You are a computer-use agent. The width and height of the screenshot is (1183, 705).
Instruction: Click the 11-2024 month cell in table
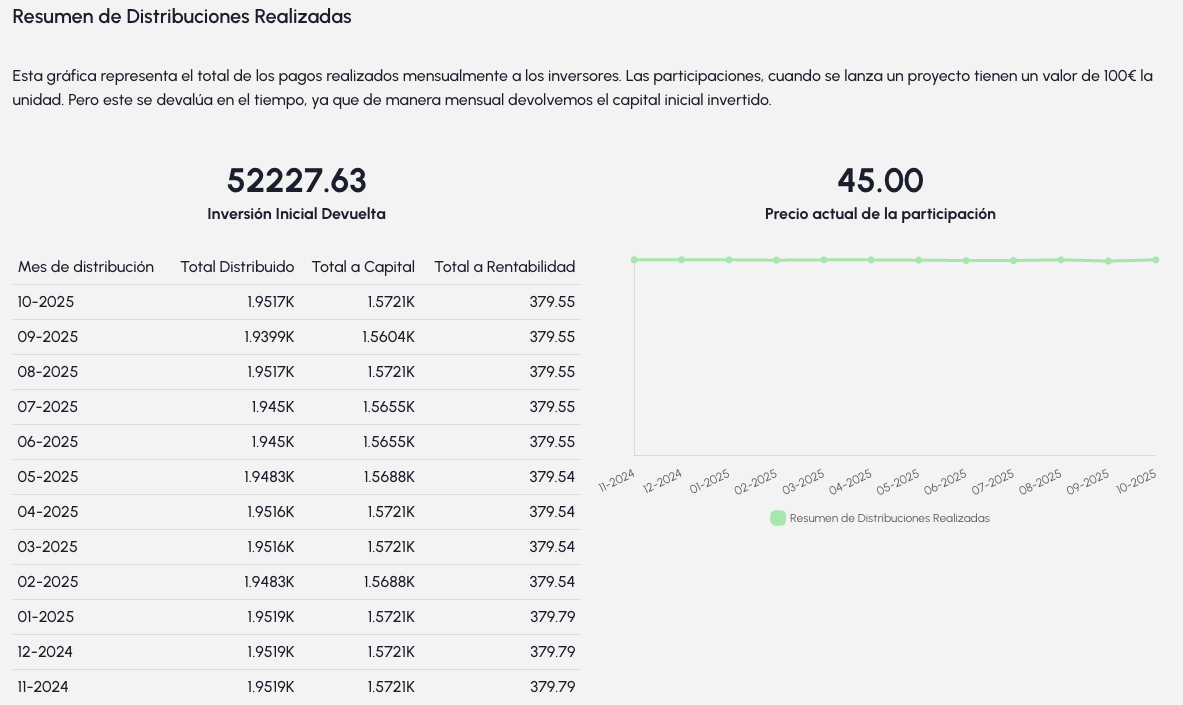43,687
